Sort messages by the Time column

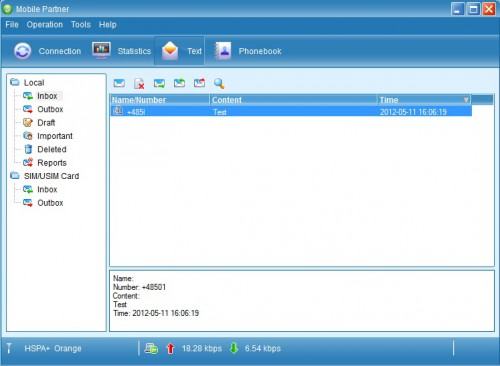424,100
